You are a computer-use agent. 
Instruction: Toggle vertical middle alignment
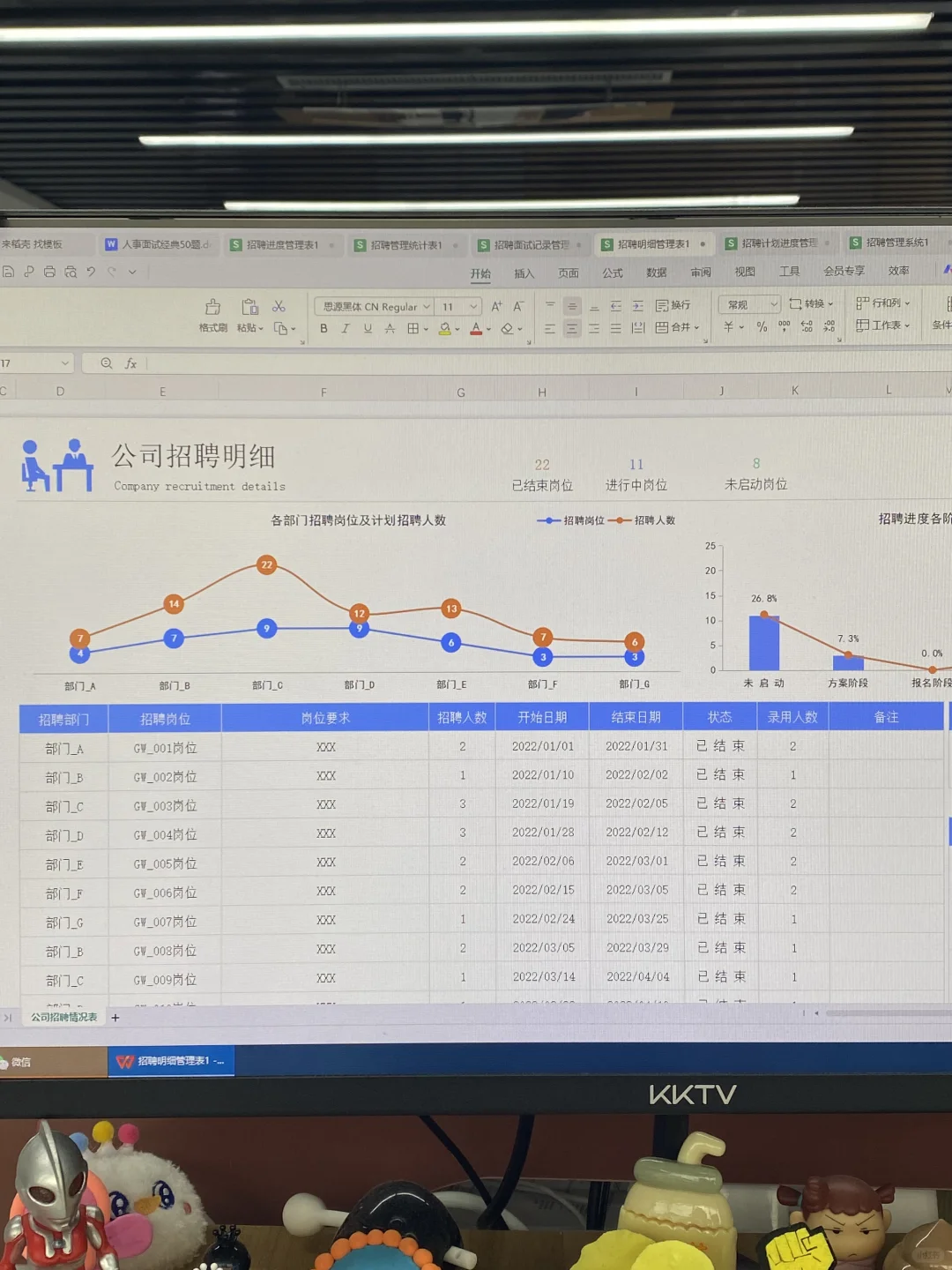point(572,306)
